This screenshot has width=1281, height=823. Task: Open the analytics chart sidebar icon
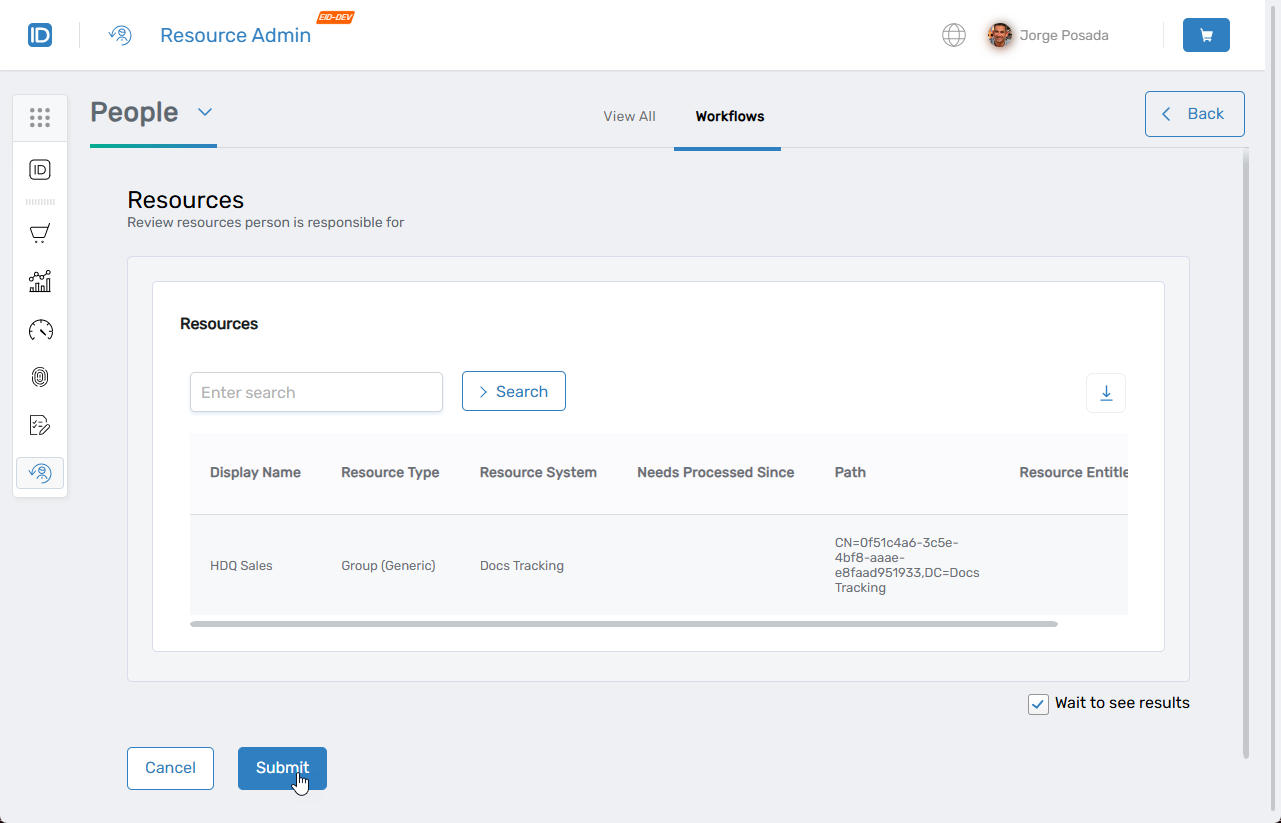(x=40, y=282)
